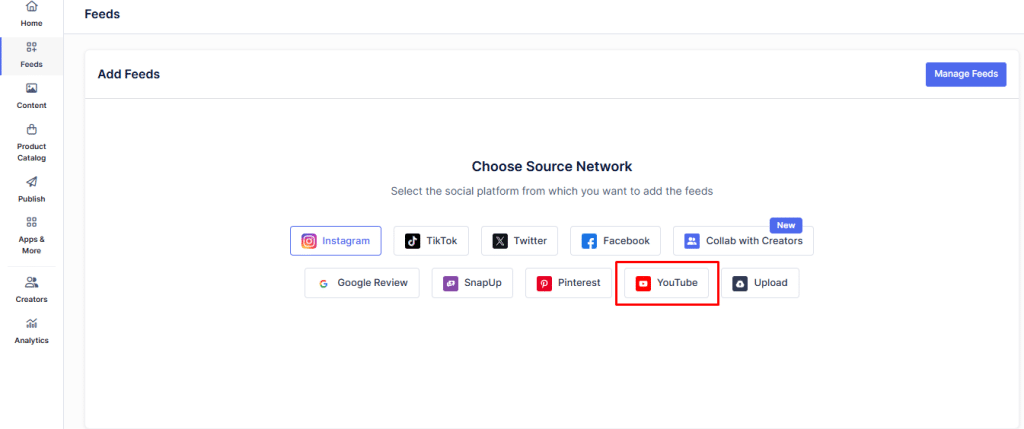The image size is (1024, 429).
Task: Choose TikTok as source network
Action: [431, 241]
